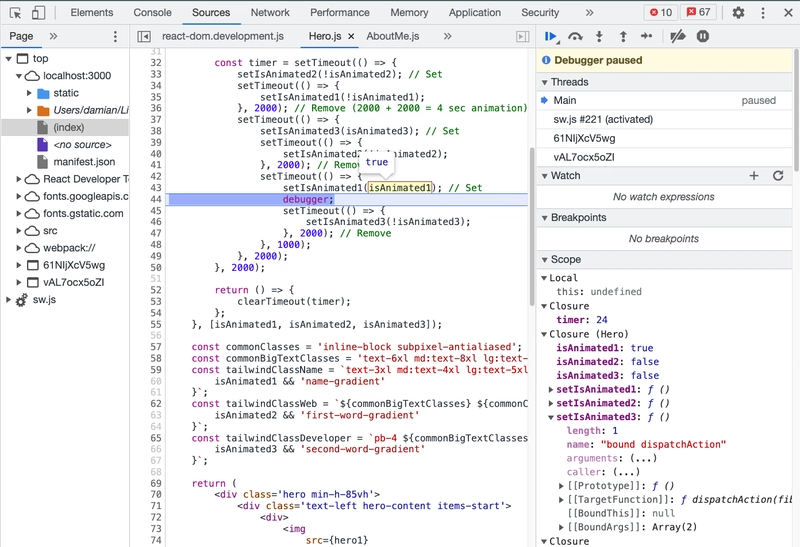This screenshot has width=800, height=547.
Task: Toggle the navigator sidebar icon
Action: [x=144, y=36]
